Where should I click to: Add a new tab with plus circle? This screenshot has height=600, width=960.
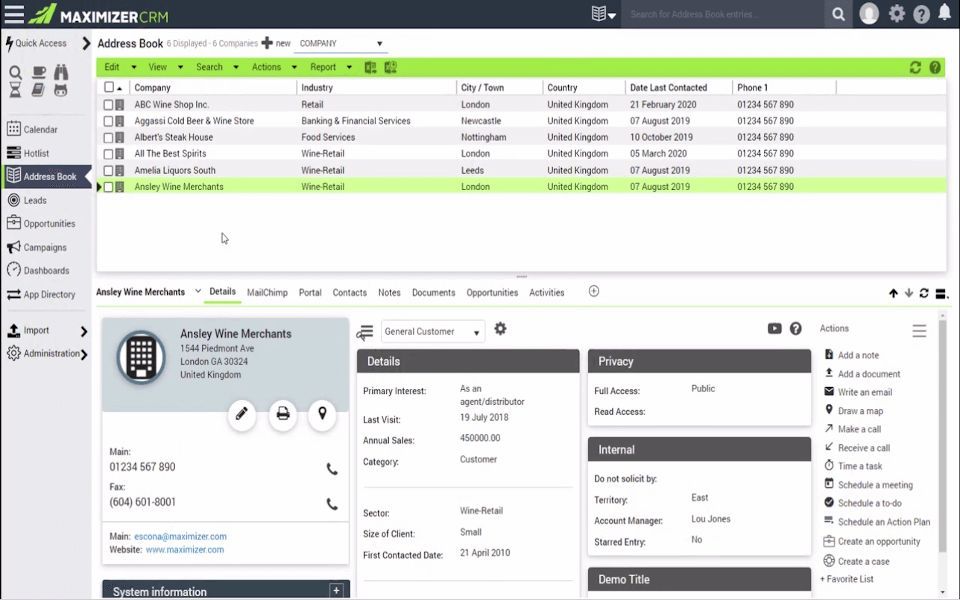(594, 291)
